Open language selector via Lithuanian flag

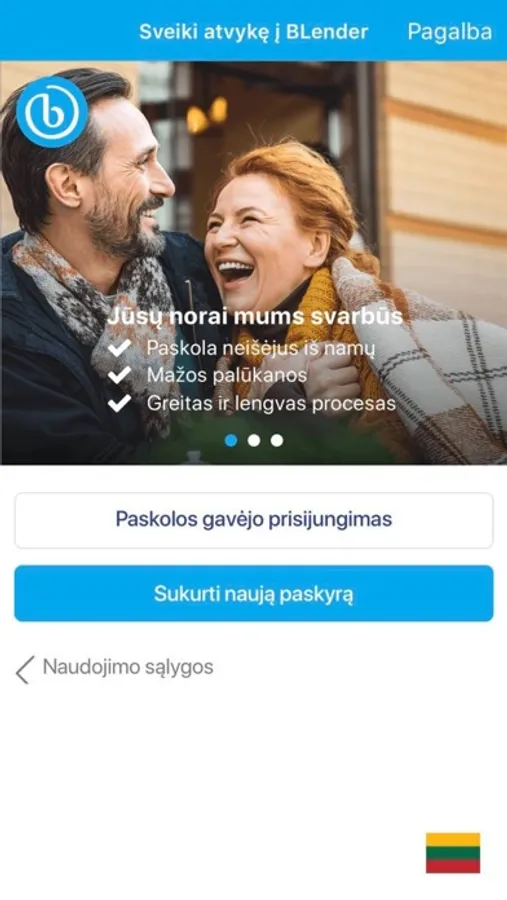453,853
